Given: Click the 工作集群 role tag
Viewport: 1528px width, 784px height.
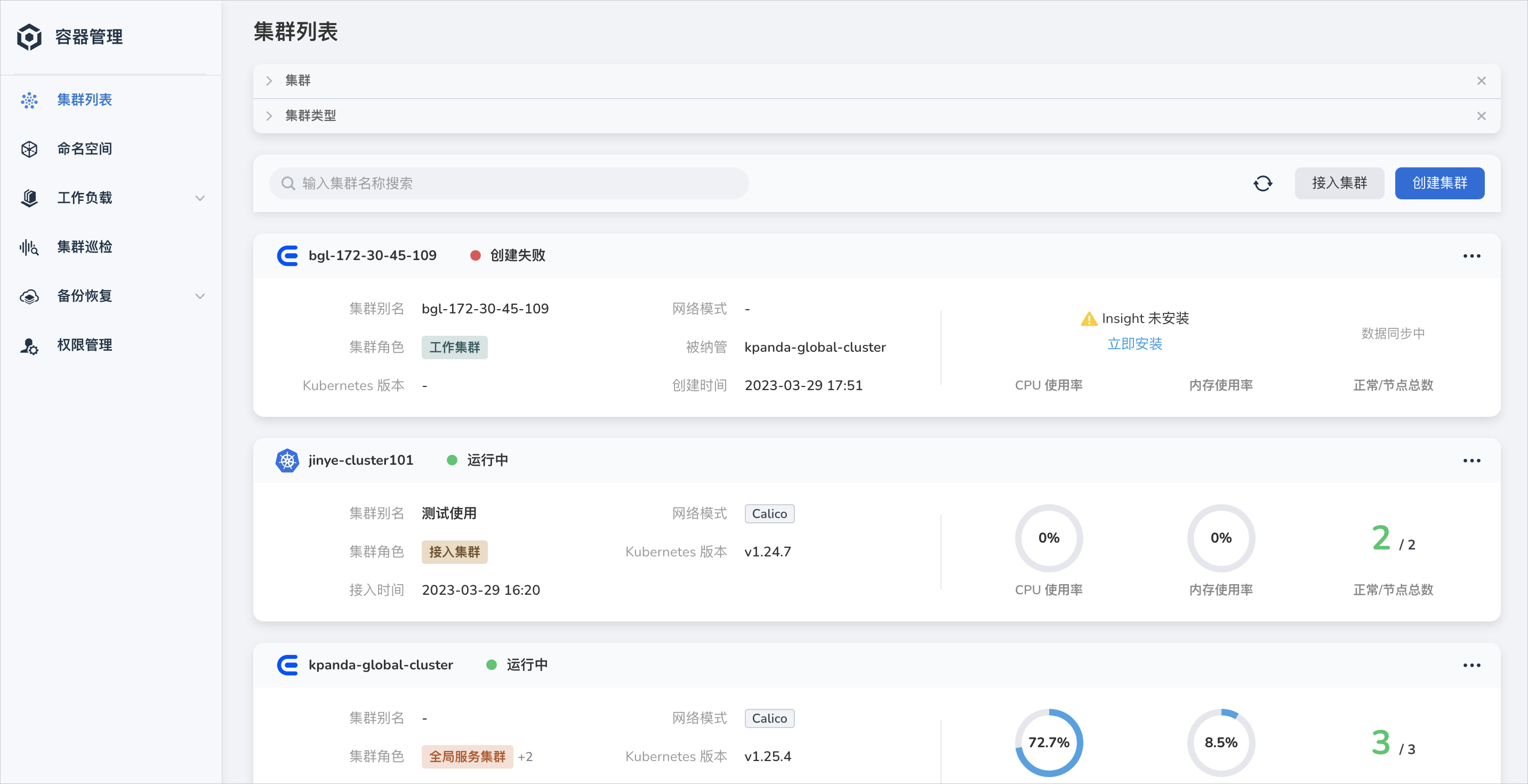Looking at the screenshot, I should tap(454, 347).
